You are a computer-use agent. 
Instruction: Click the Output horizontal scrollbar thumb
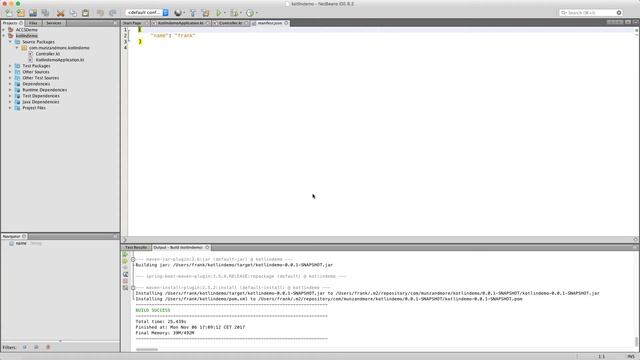(x=147, y=349)
